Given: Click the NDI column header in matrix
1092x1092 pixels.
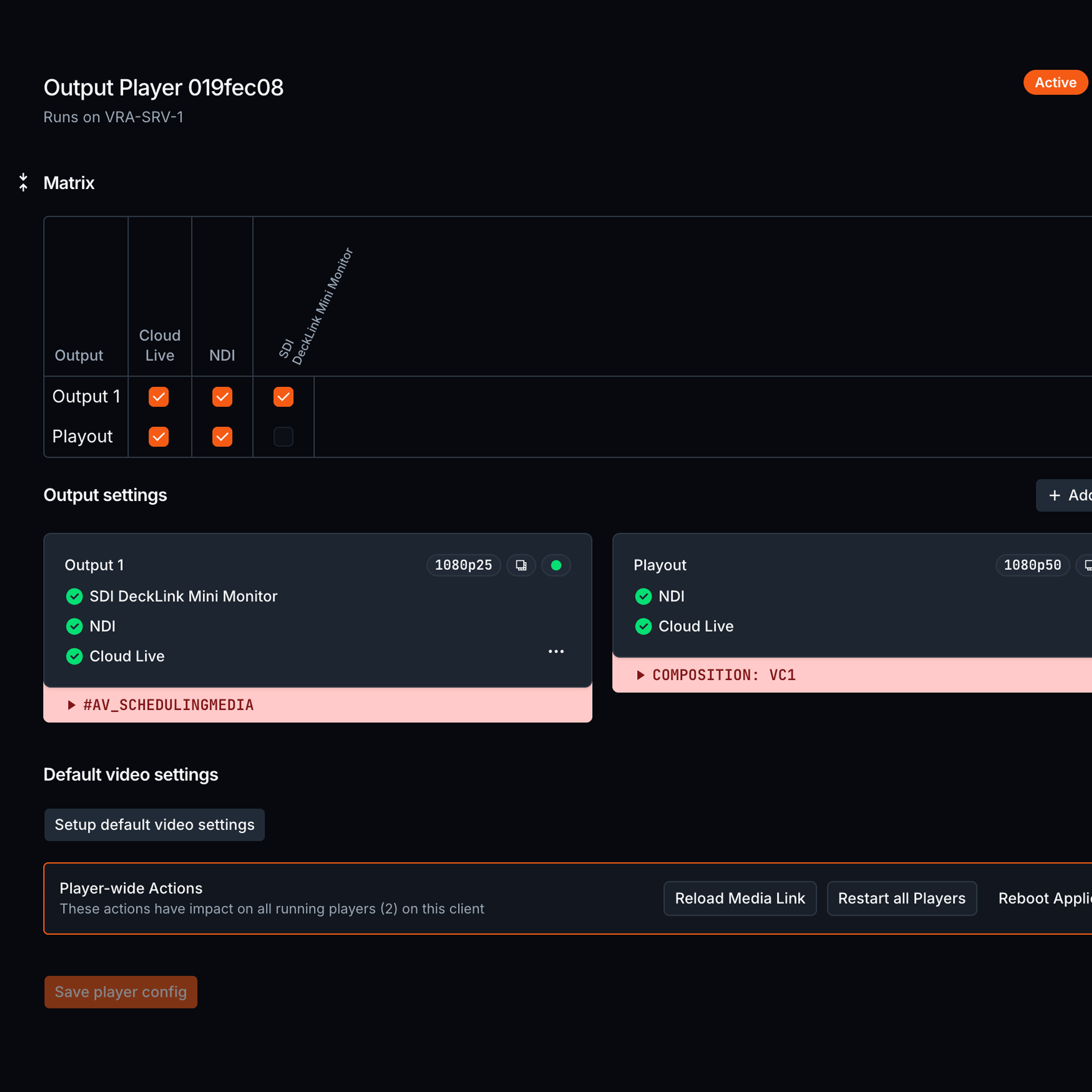Looking at the screenshot, I should pos(222,356).
